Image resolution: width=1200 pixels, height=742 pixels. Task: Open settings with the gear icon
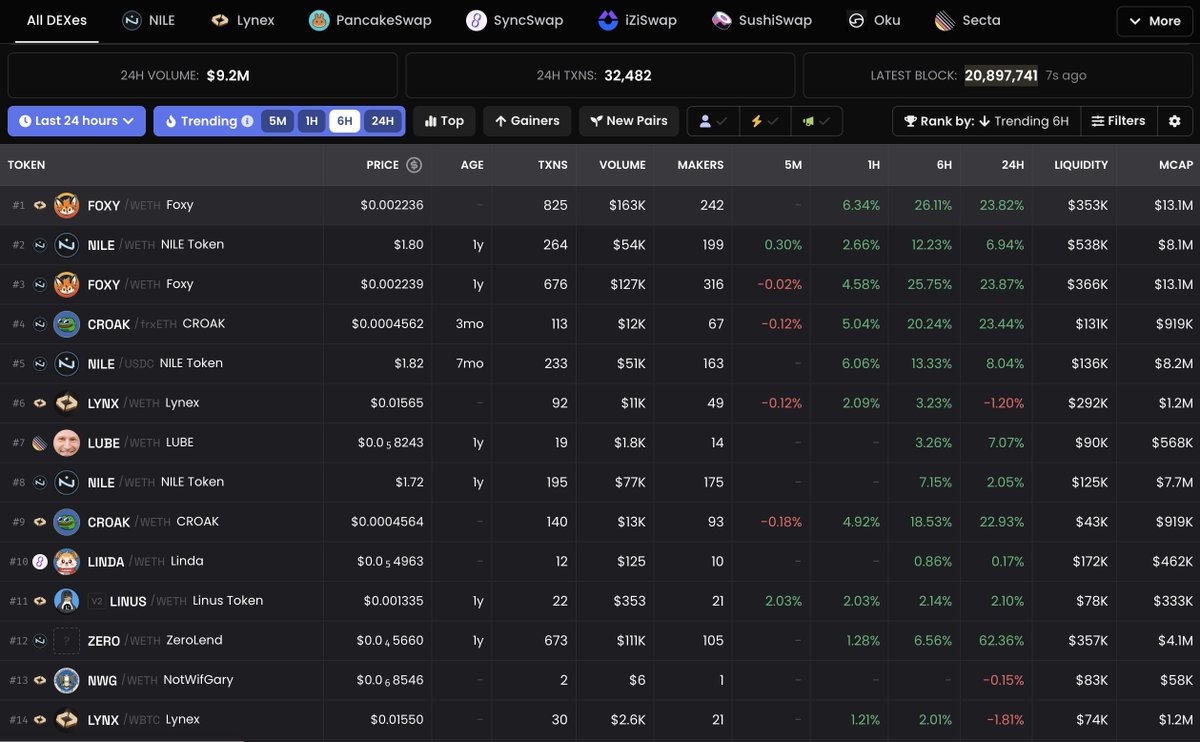point(1175,121)
